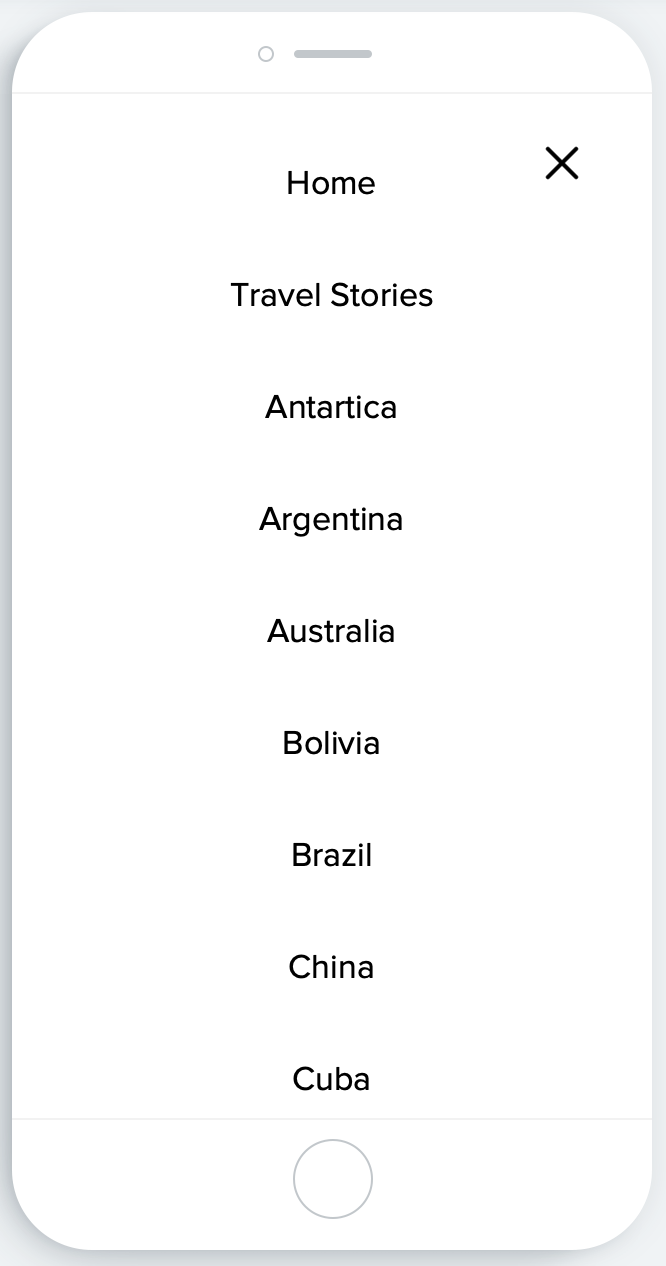Screen dimensions: 666x1266
Task: Click the Home link
Action: click(330, 183)
